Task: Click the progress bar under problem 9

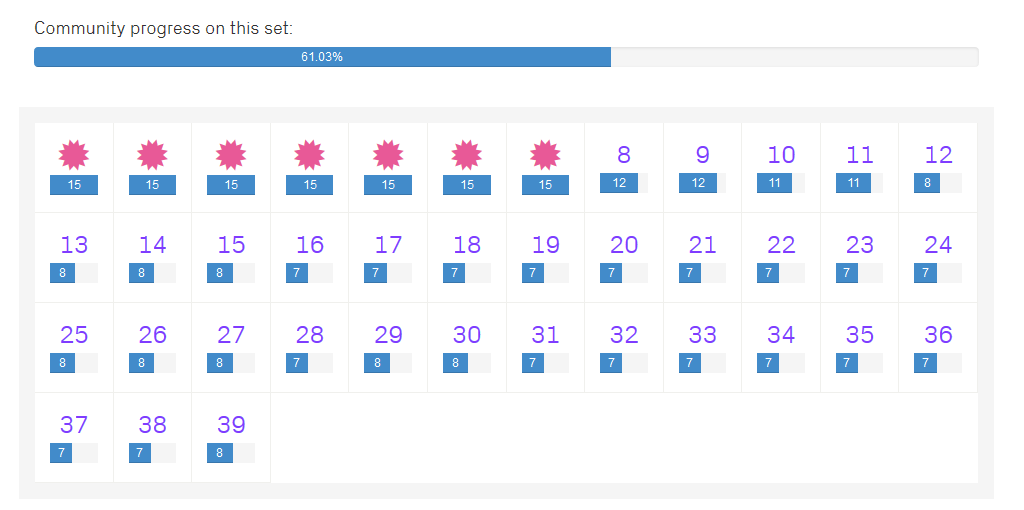Action: (702, 183)
